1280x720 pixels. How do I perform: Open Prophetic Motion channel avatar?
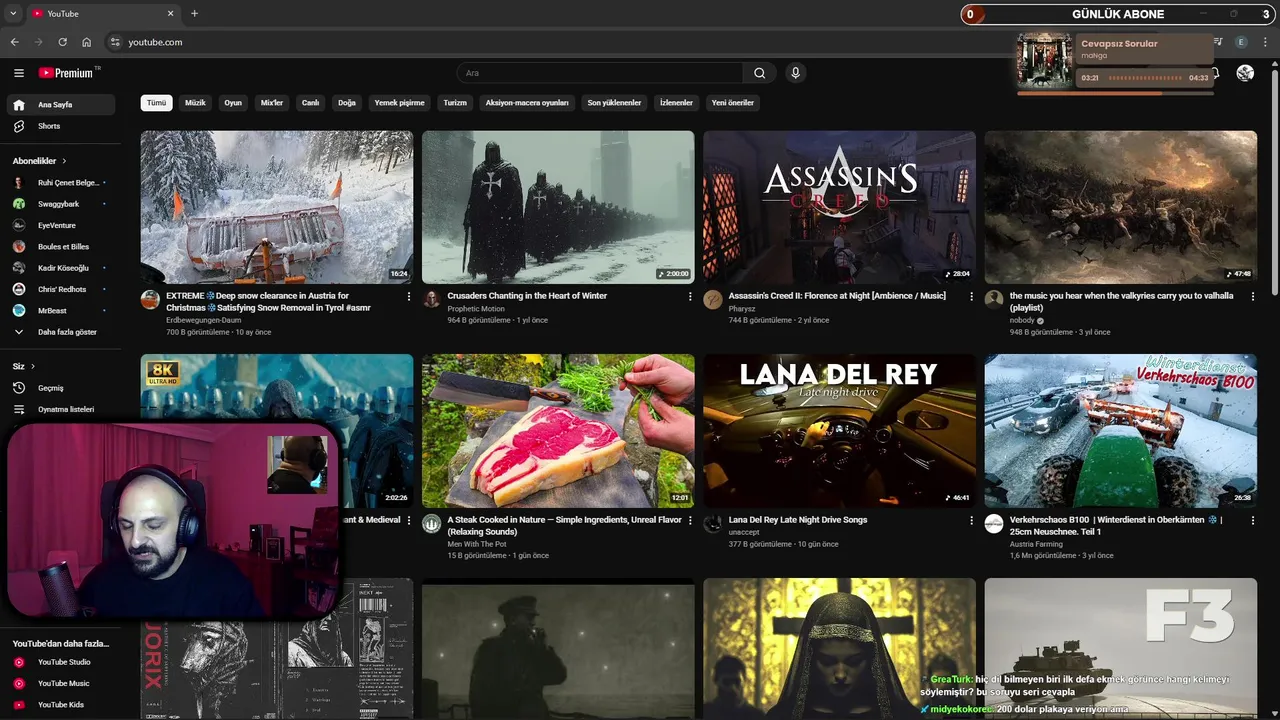[431, 299]
